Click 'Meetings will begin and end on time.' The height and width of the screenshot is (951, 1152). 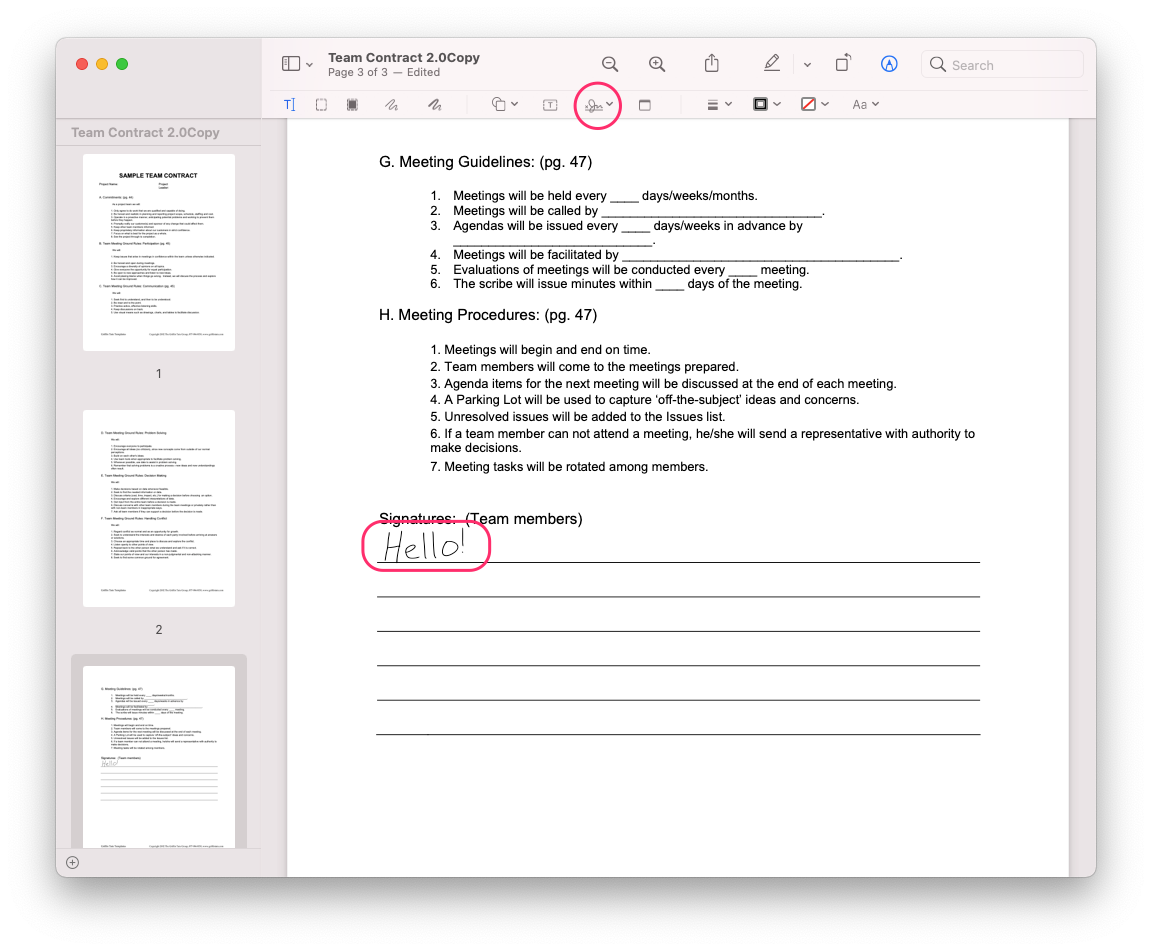pyautogui.click(x=547, y=350)
